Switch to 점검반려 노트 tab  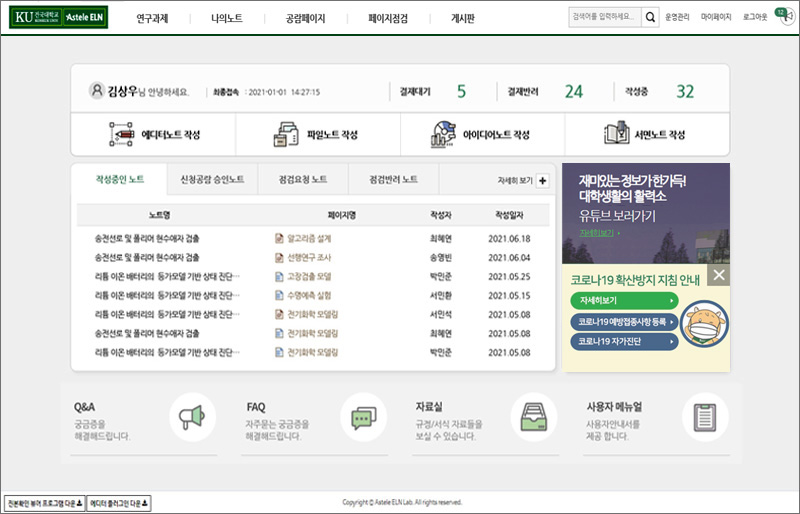[393, 180]
